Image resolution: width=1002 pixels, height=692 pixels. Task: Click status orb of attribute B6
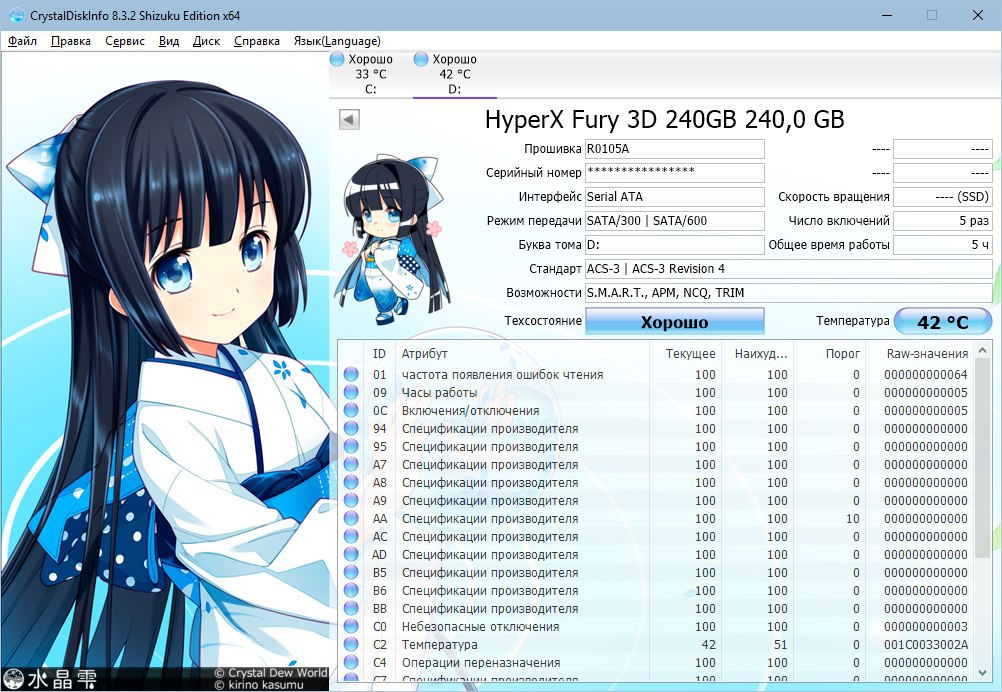click(351, 590)
